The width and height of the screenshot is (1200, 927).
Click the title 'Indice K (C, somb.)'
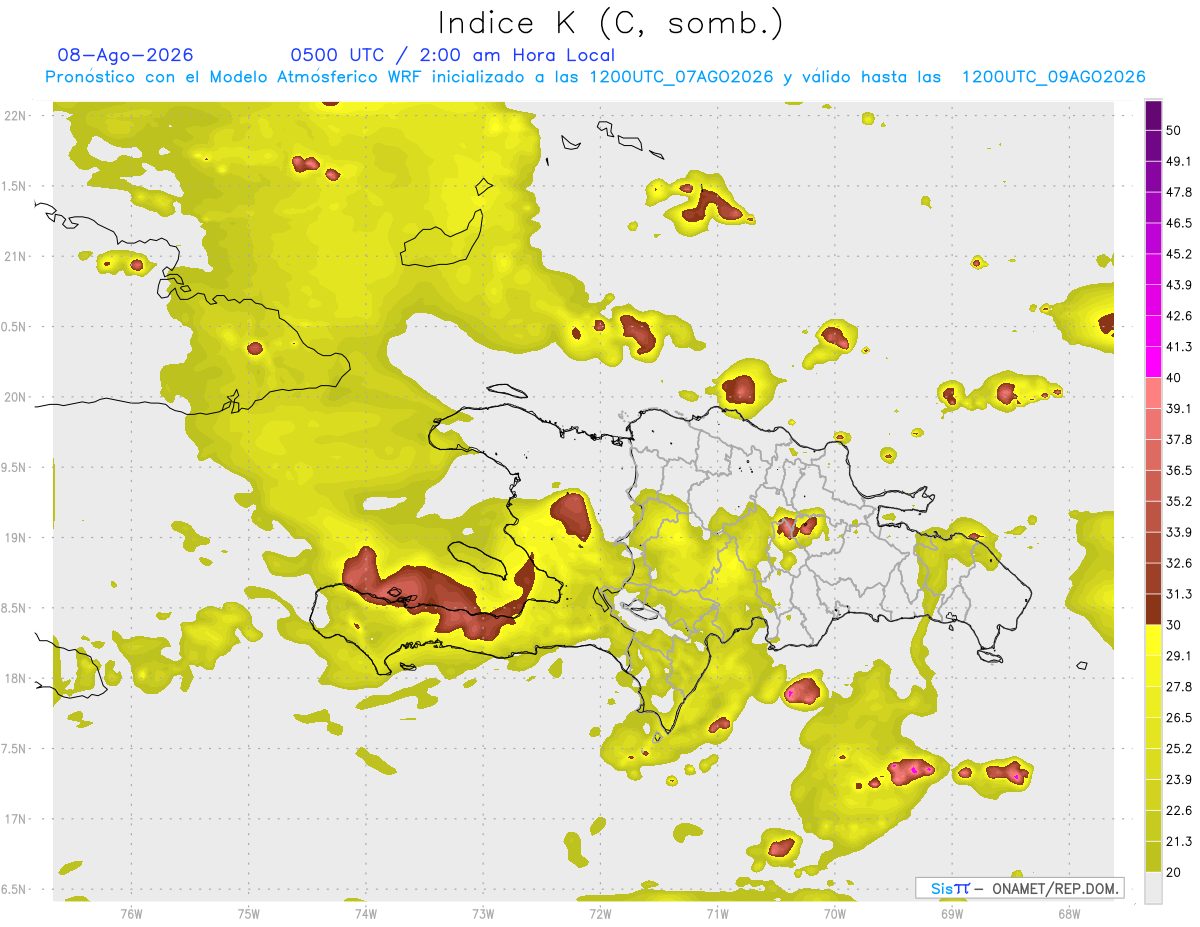[x=610, y=24]
